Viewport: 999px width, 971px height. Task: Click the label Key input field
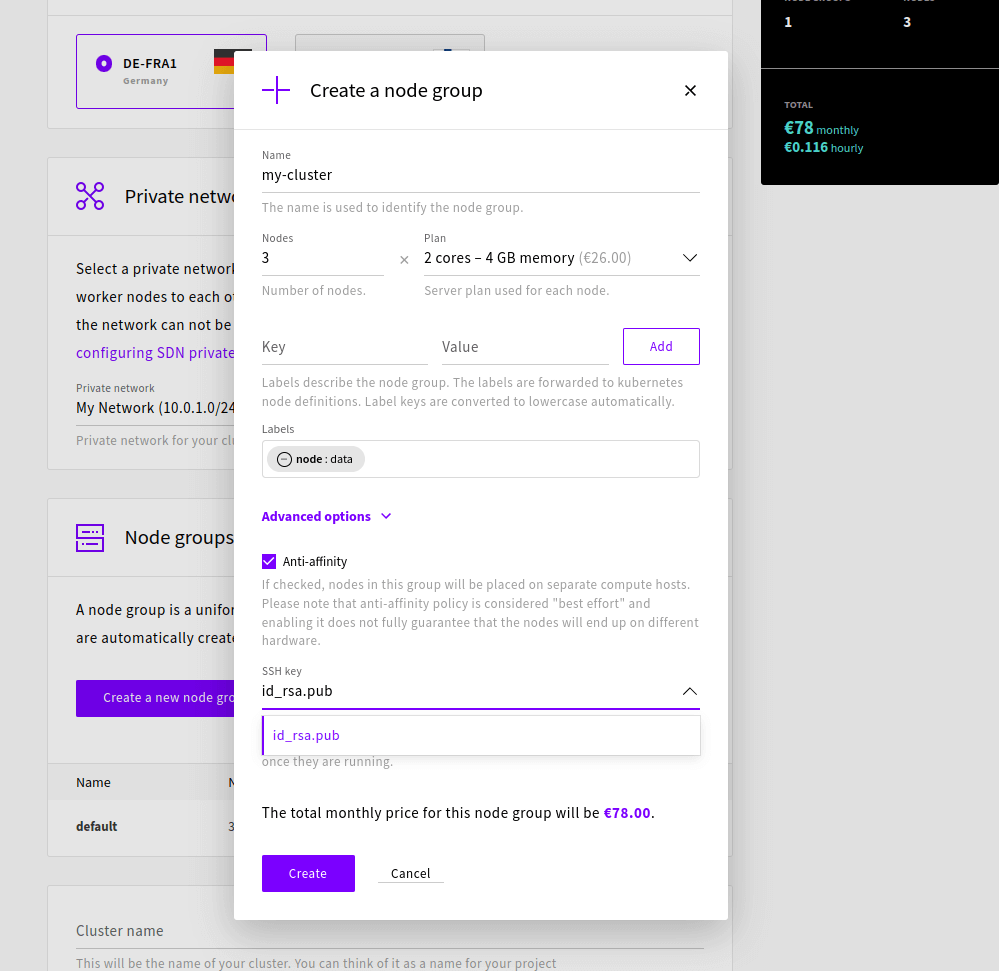(x=345, y=347)
